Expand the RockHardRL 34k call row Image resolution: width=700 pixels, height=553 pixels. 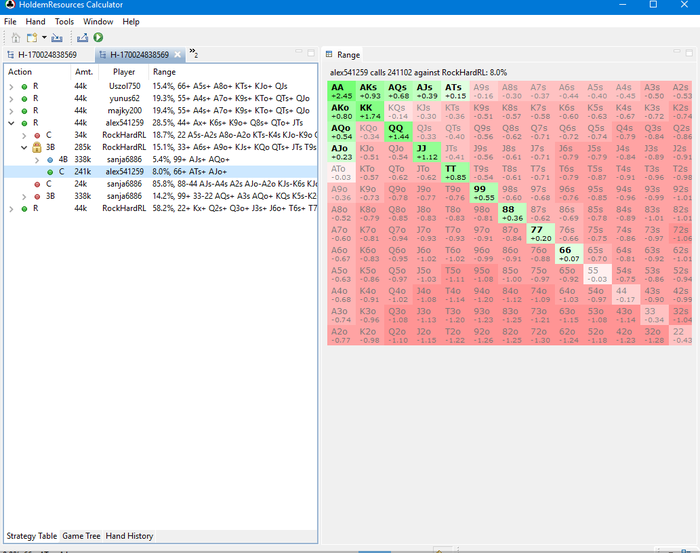[25, 135]
